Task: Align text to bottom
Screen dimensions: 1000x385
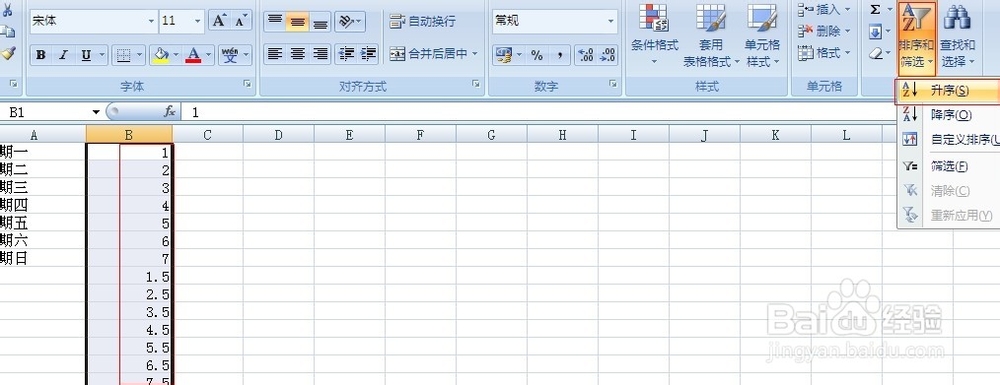Action: 320,21
